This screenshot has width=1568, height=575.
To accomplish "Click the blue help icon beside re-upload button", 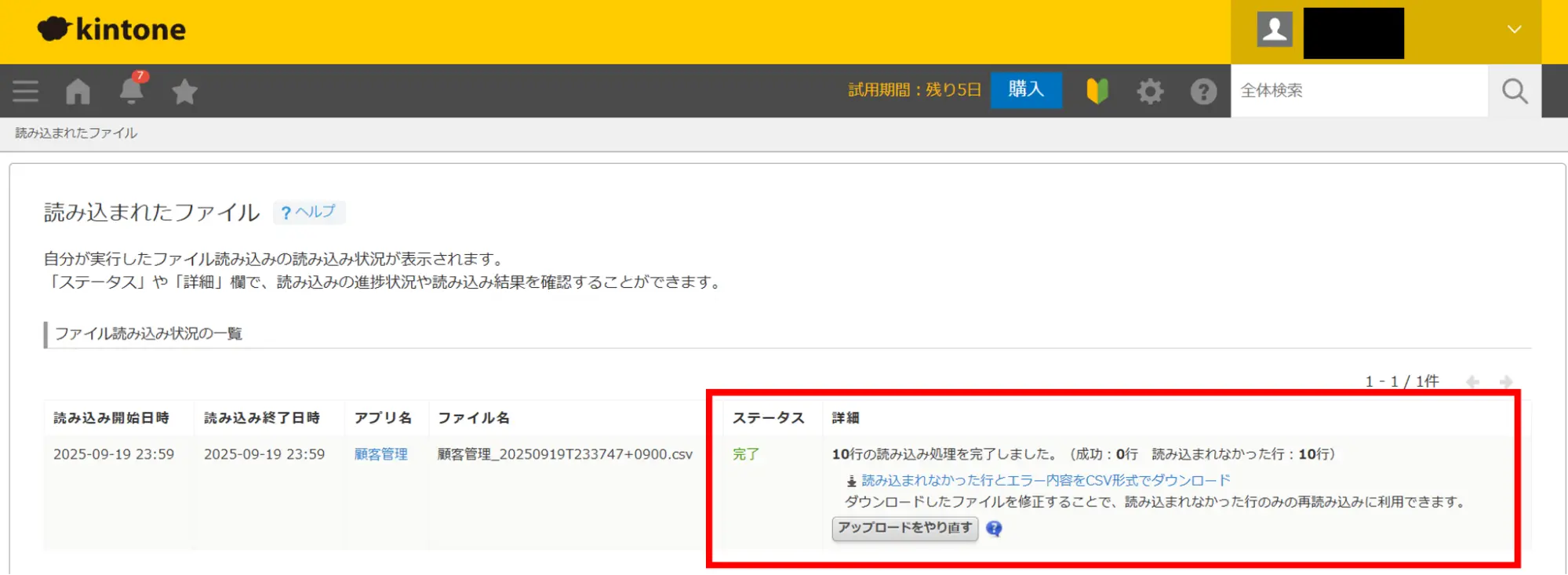I will 994,529.
